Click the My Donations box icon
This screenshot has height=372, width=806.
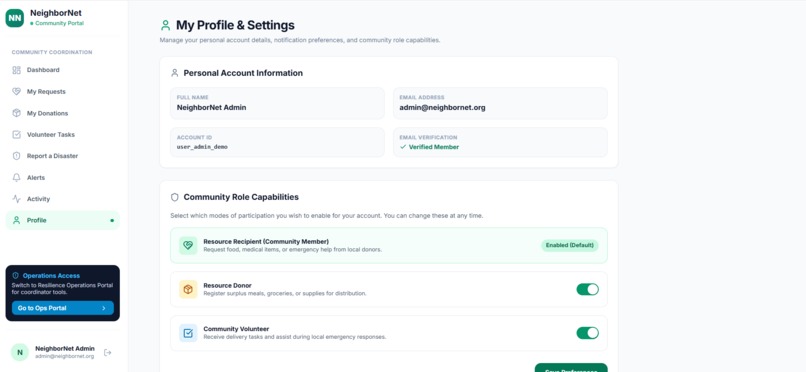(x=16, y=113)
